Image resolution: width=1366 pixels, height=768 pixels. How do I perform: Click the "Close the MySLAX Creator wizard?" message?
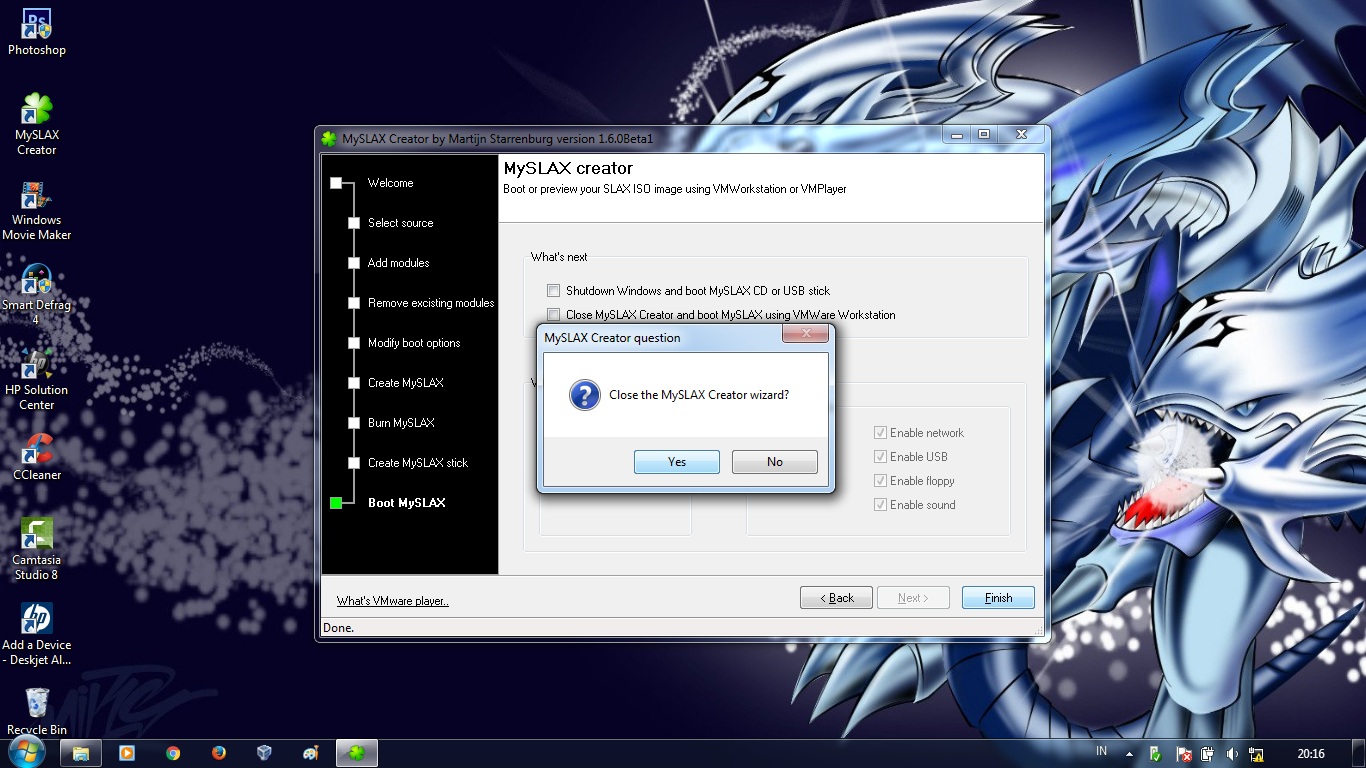[x=699, y=395]
